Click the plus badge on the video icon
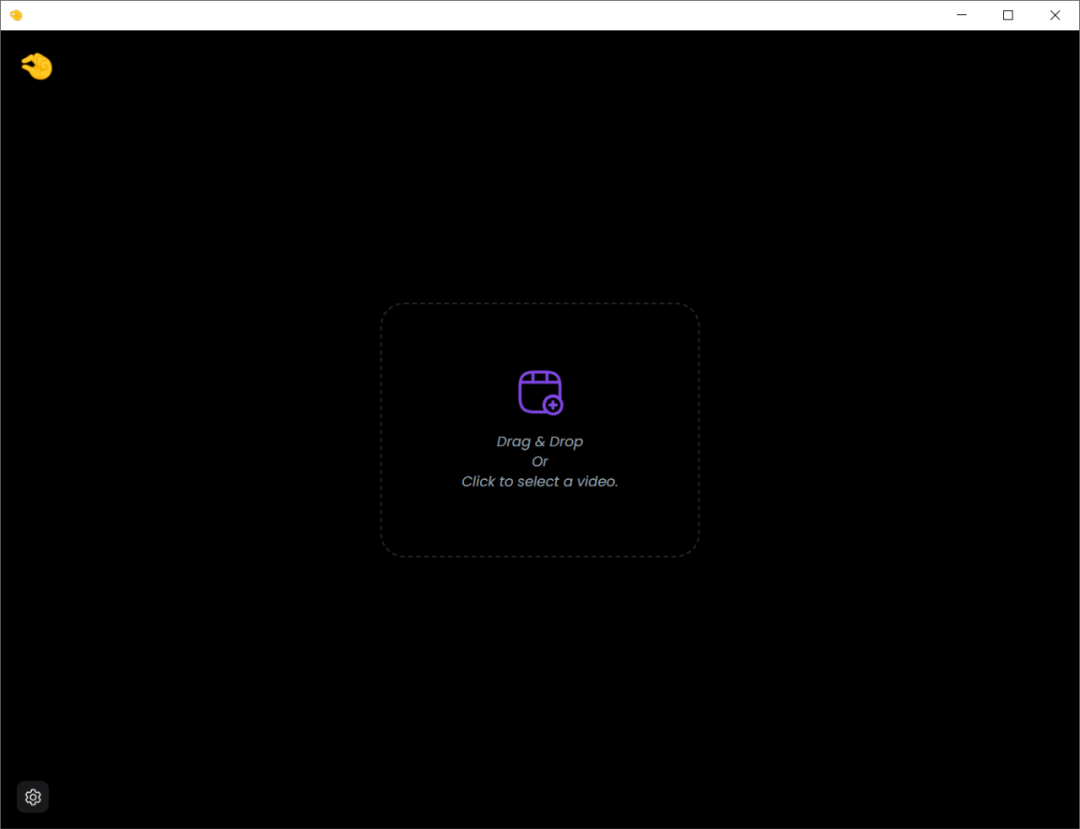This screenshot has width=1080, height=829. coord(552,405)
